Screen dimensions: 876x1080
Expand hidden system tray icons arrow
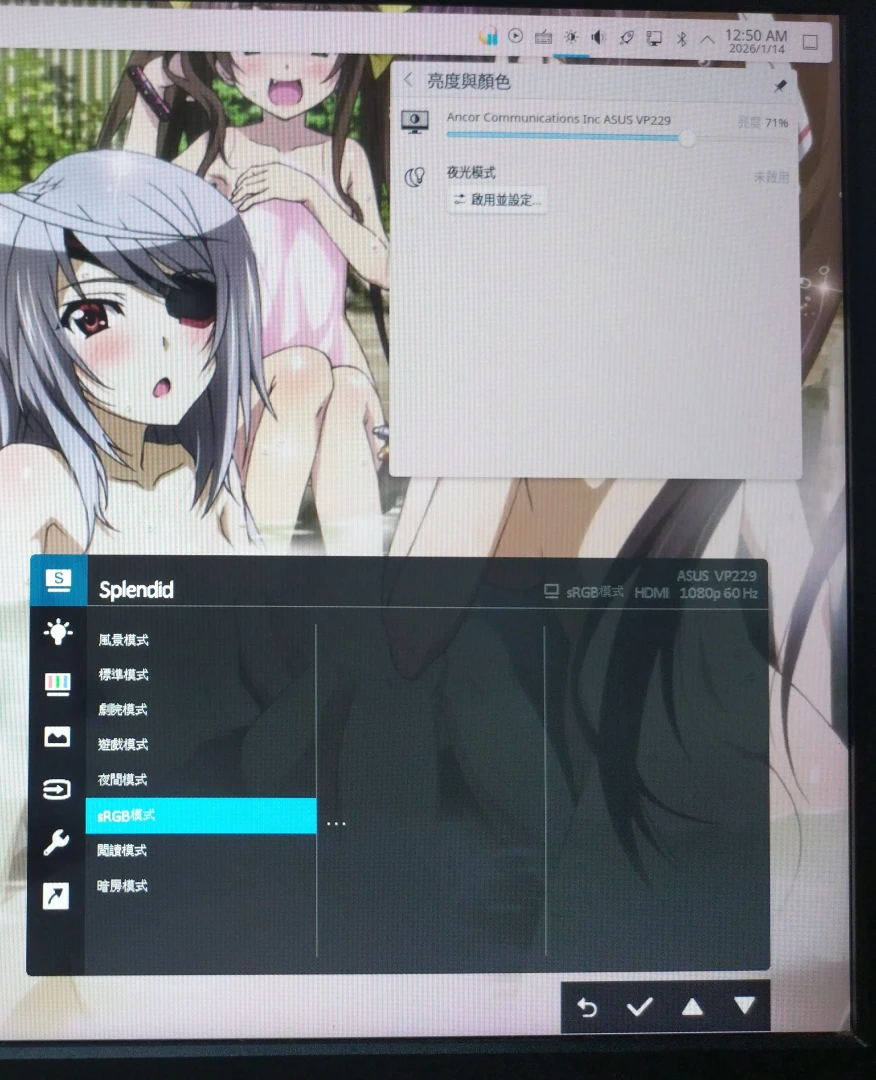(707, 39)
